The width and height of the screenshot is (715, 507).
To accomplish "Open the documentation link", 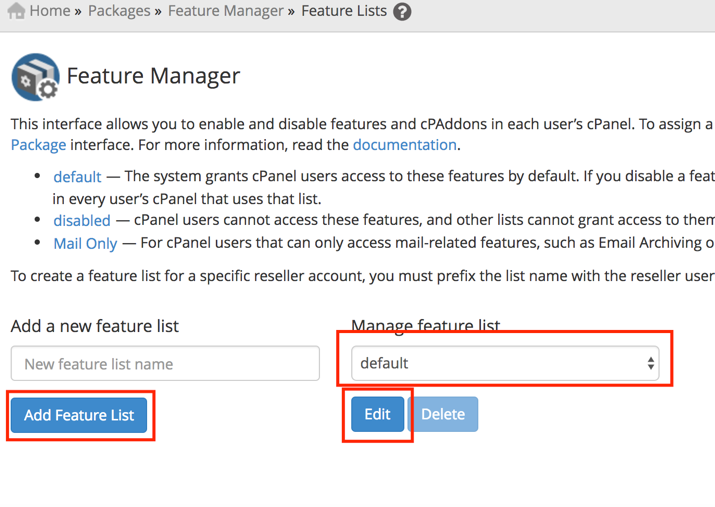I will pyautogui.click(x=405, y=145).
